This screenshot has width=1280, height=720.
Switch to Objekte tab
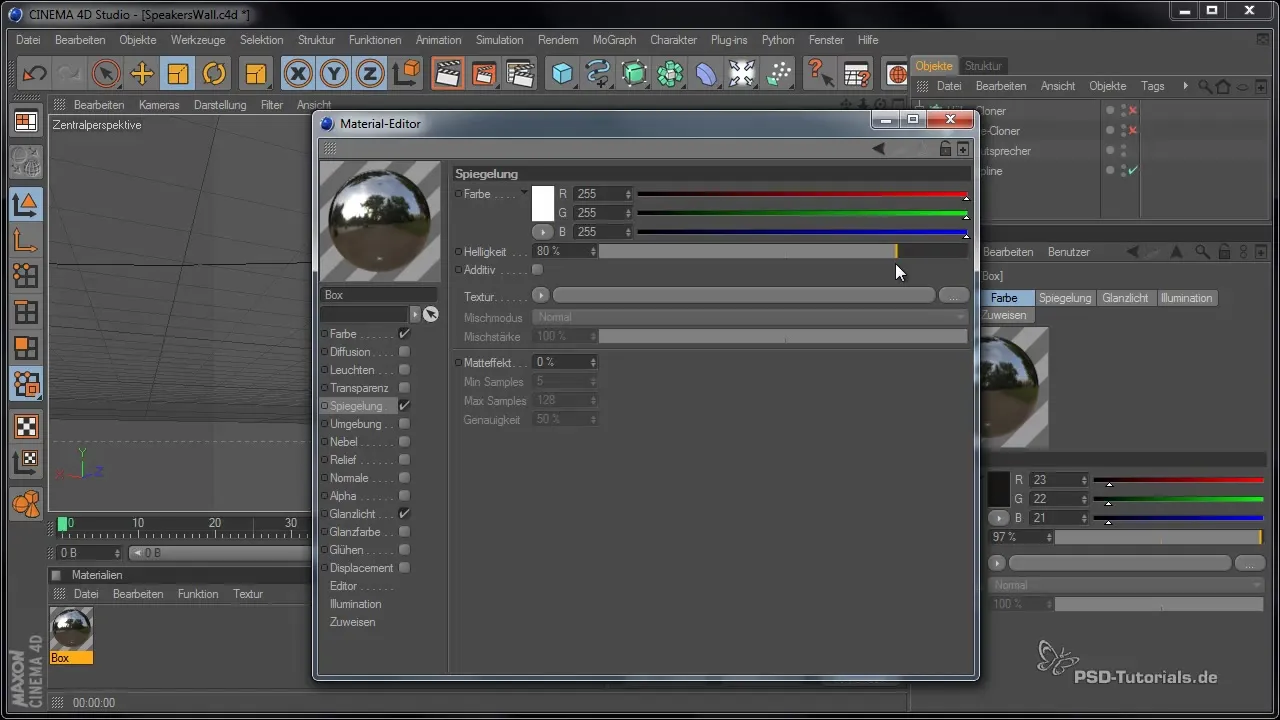click(935, 66)
